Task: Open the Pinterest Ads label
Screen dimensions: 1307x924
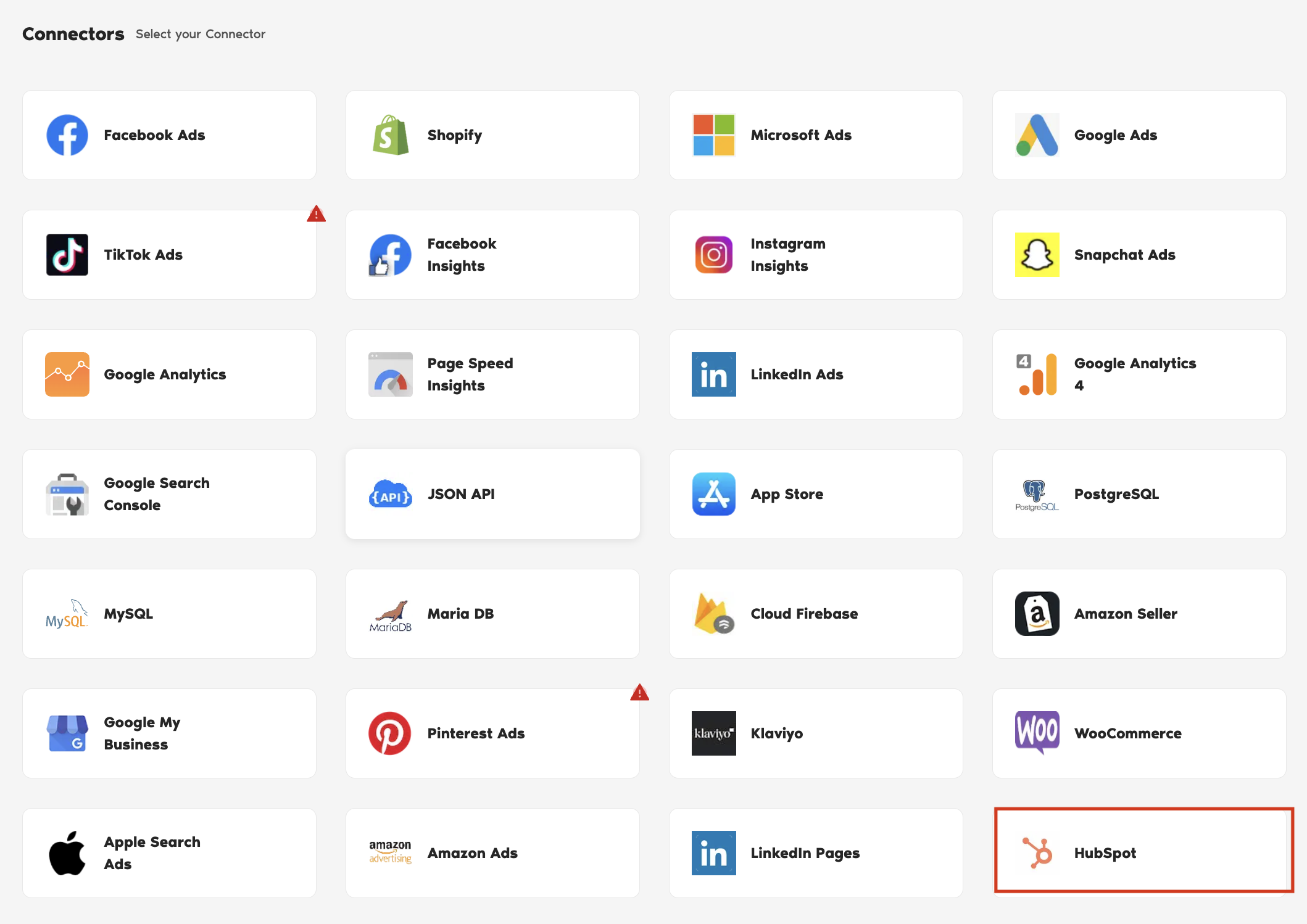Action: pos(476,733)
